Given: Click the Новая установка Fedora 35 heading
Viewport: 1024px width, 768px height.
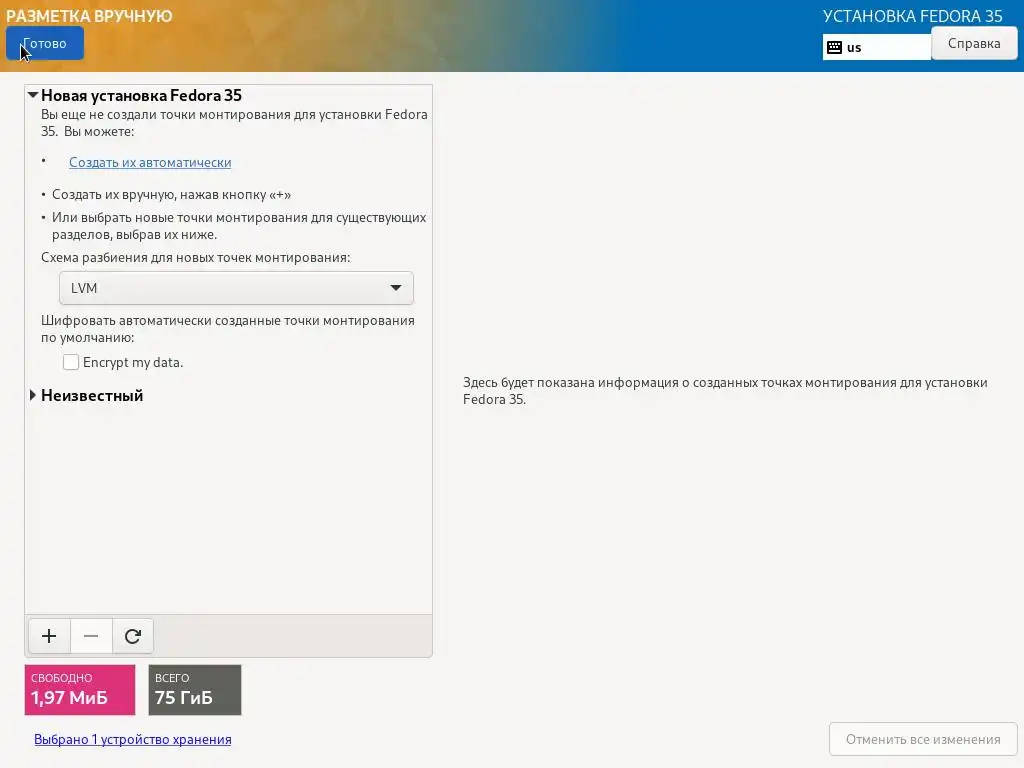Looking at the screenshot, I should coord(141,95).
